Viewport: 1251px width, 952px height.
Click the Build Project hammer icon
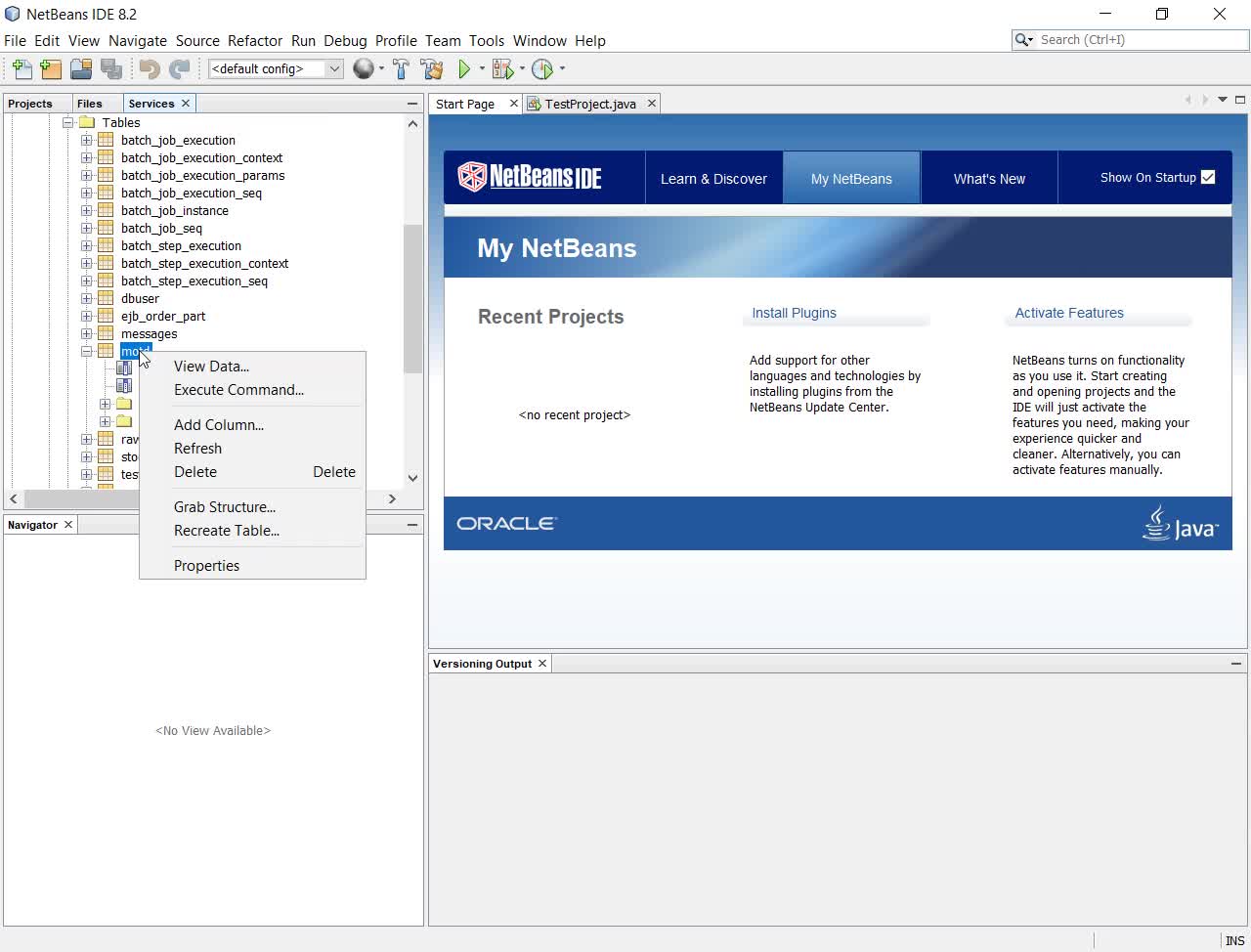tap(401, 68)
